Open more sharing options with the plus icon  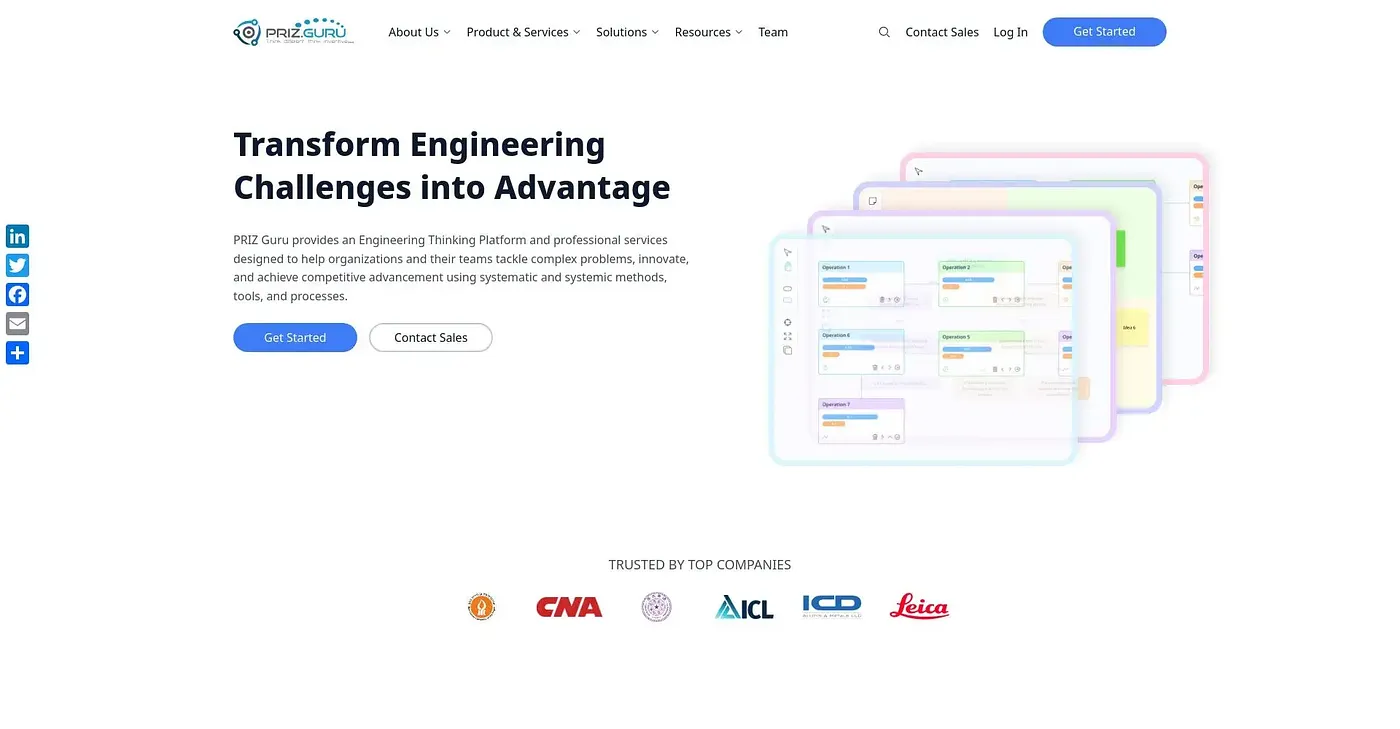coord(17,352)
